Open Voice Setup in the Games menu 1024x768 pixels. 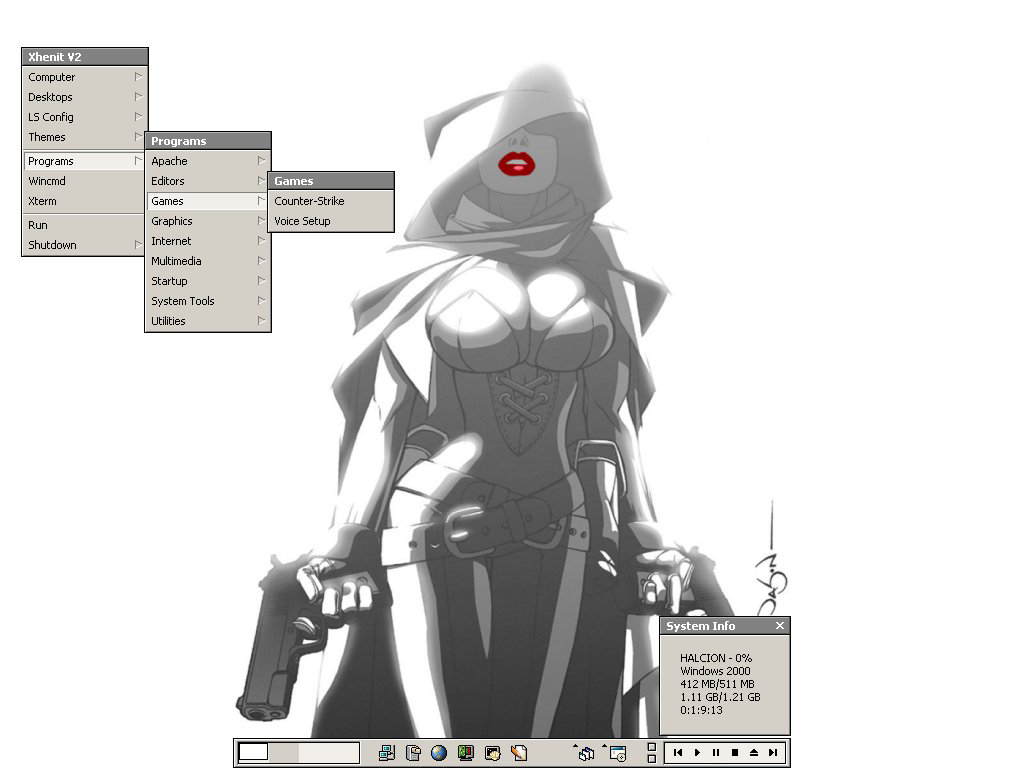(330, 221)
